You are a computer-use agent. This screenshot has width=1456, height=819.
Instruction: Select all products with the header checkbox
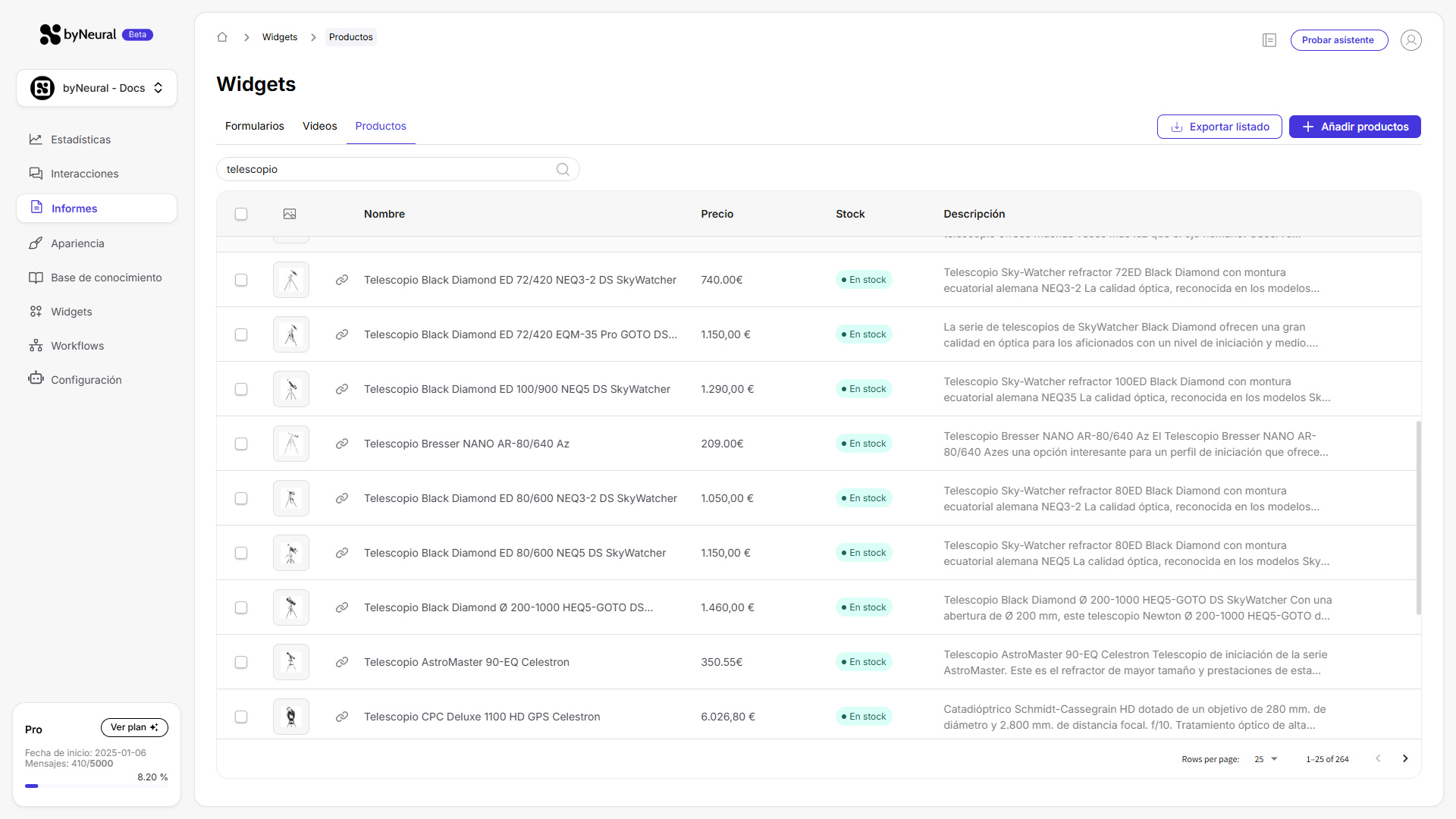coord(241,214)
